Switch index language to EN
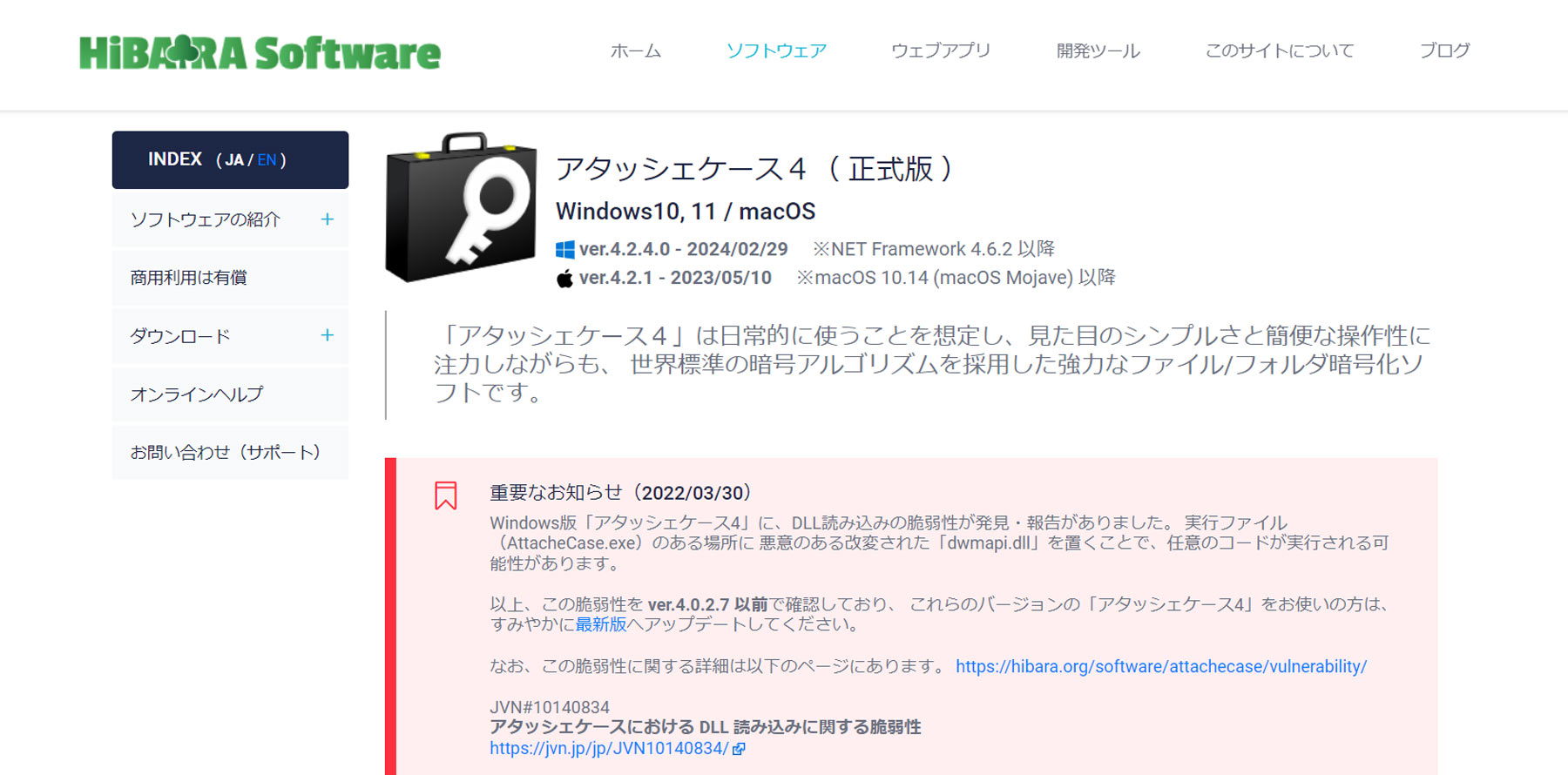The width and height of the screenshot is (1568, 775). [x=267, y=160]
